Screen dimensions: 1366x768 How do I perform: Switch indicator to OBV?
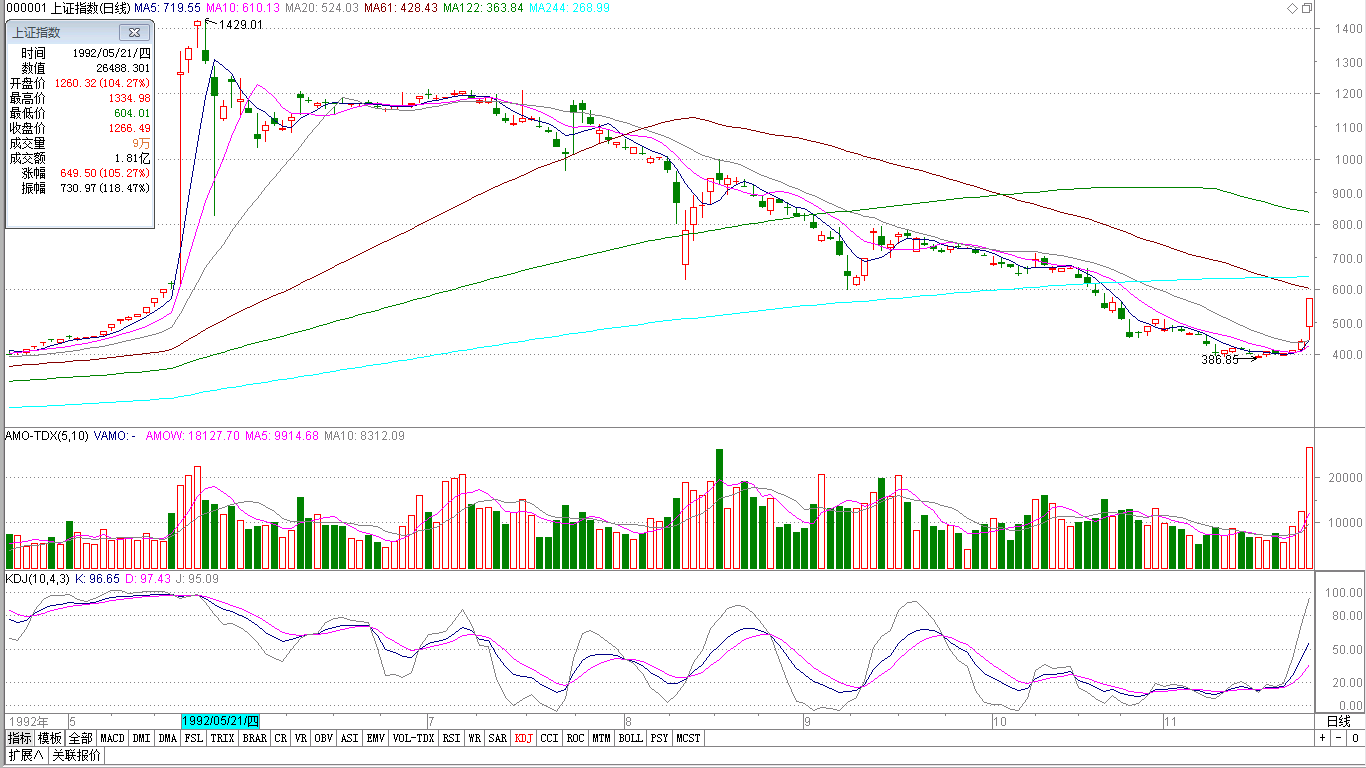point(323,738)
